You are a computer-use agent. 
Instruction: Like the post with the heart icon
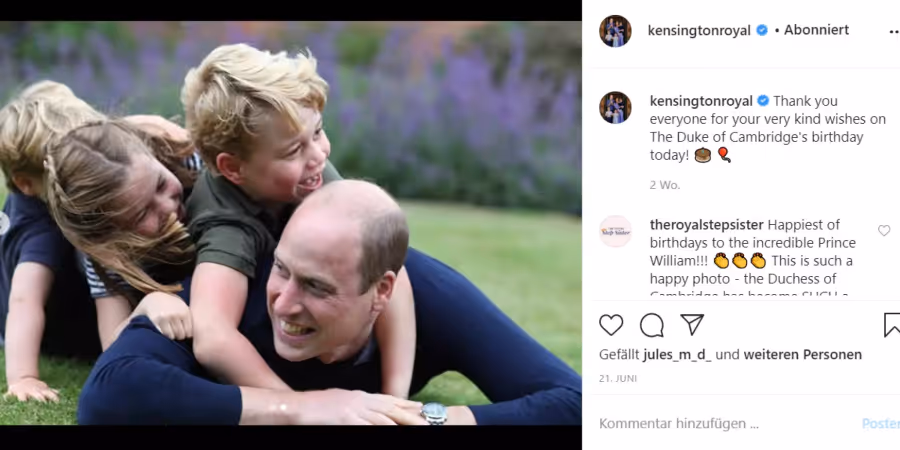[611, 325]
